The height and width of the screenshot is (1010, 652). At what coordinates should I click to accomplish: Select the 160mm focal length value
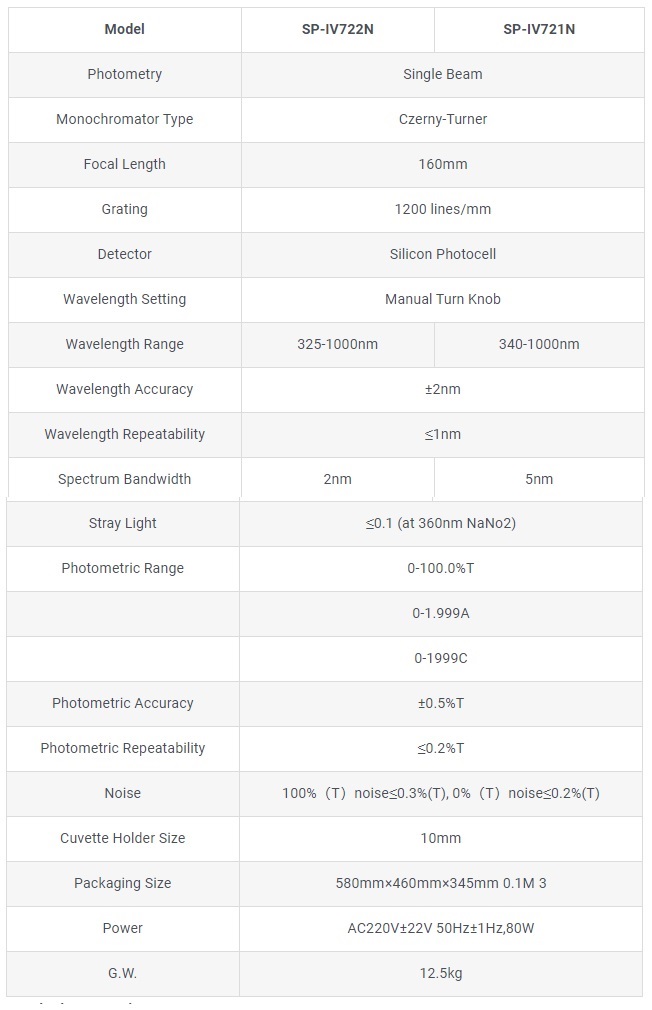pyautogui.click(x=443, y=164)
